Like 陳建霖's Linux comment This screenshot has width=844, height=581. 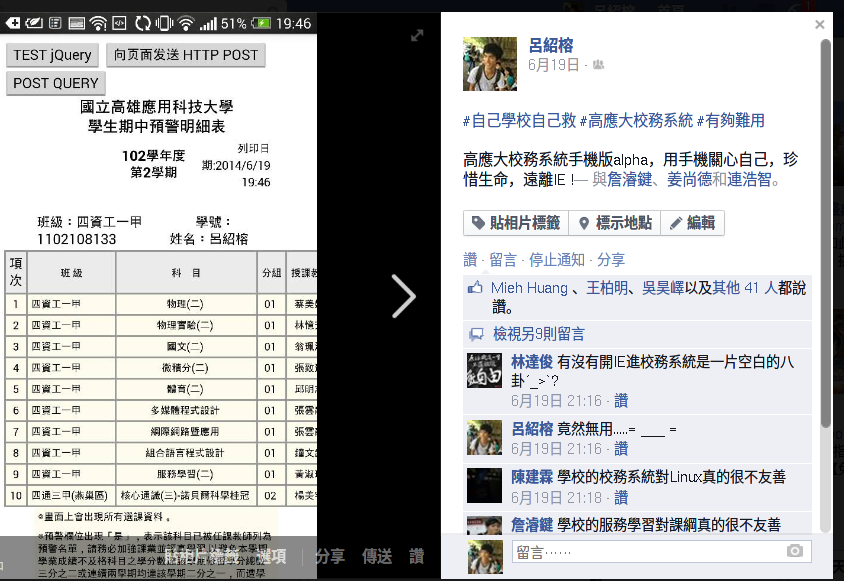[621, 498]
